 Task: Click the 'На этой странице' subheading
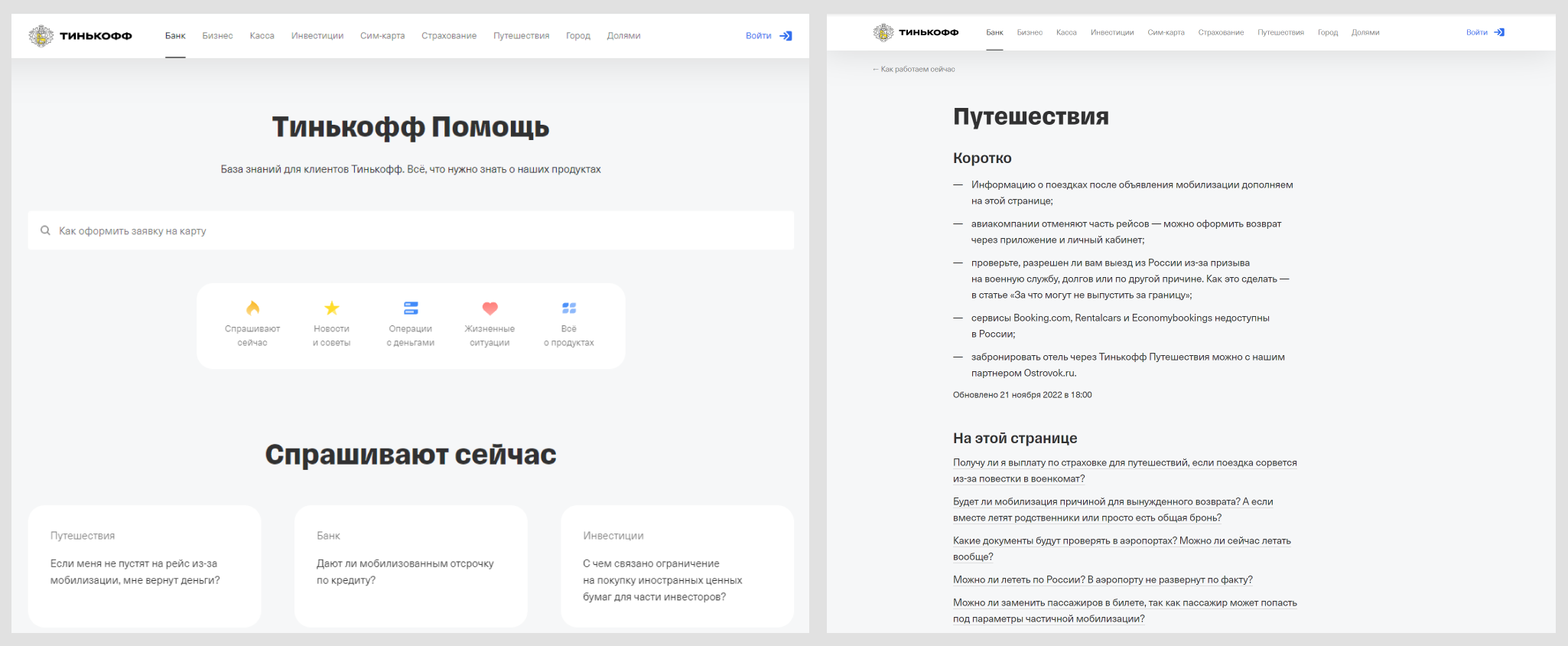click(1015, 438)
